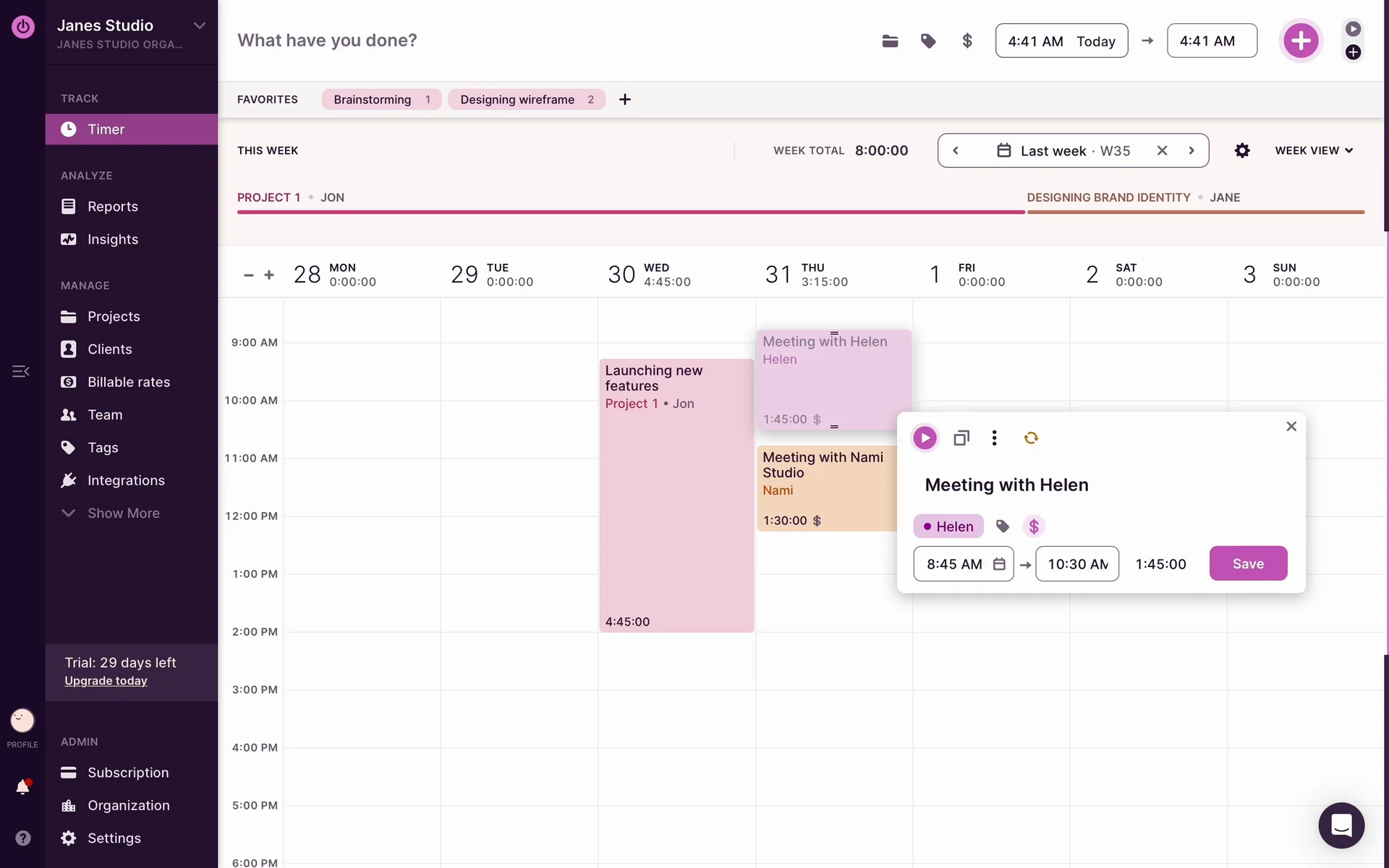Open the WEEK VIEW dropdown
The width and height of the screenshot is (1389, 868).
1314,150
